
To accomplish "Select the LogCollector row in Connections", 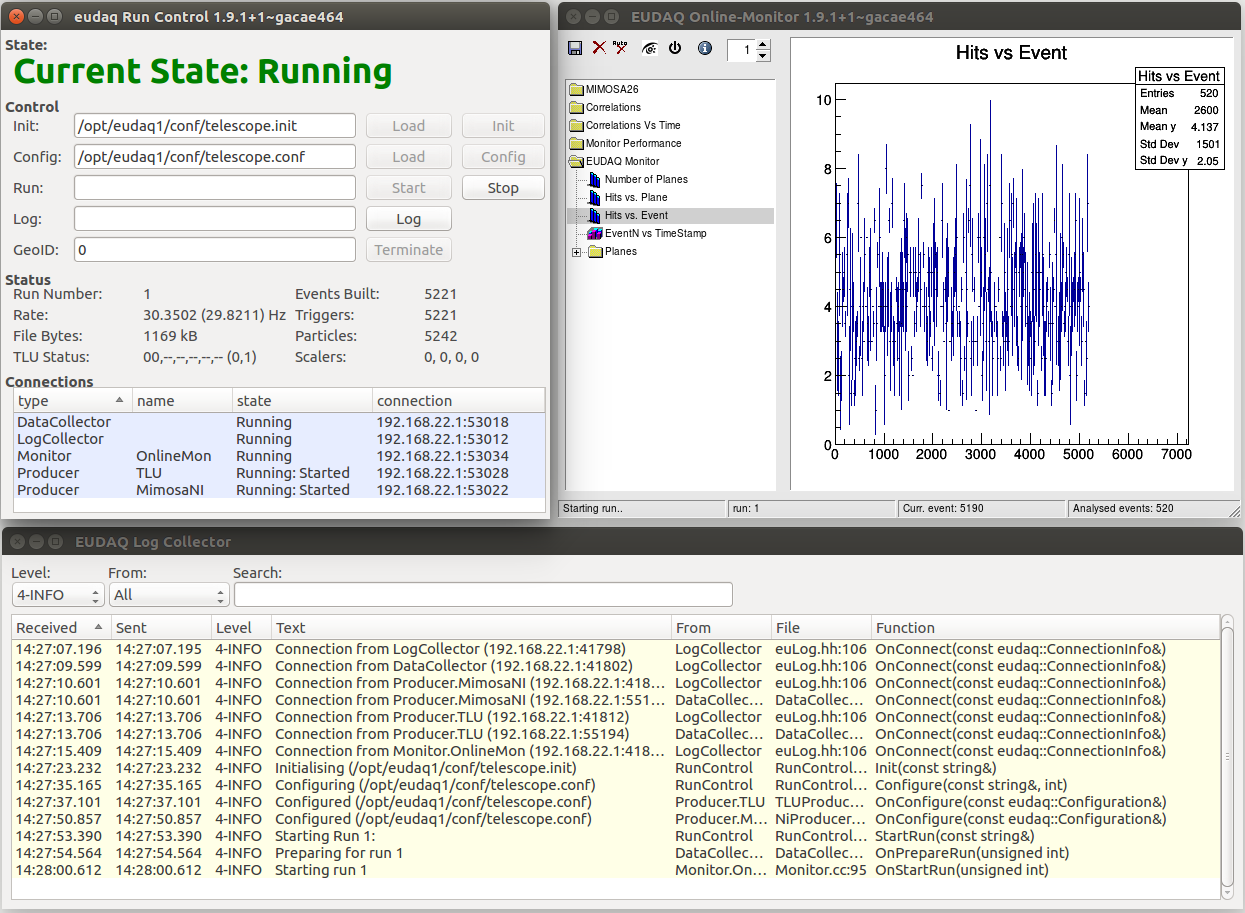I will (280, 439).
